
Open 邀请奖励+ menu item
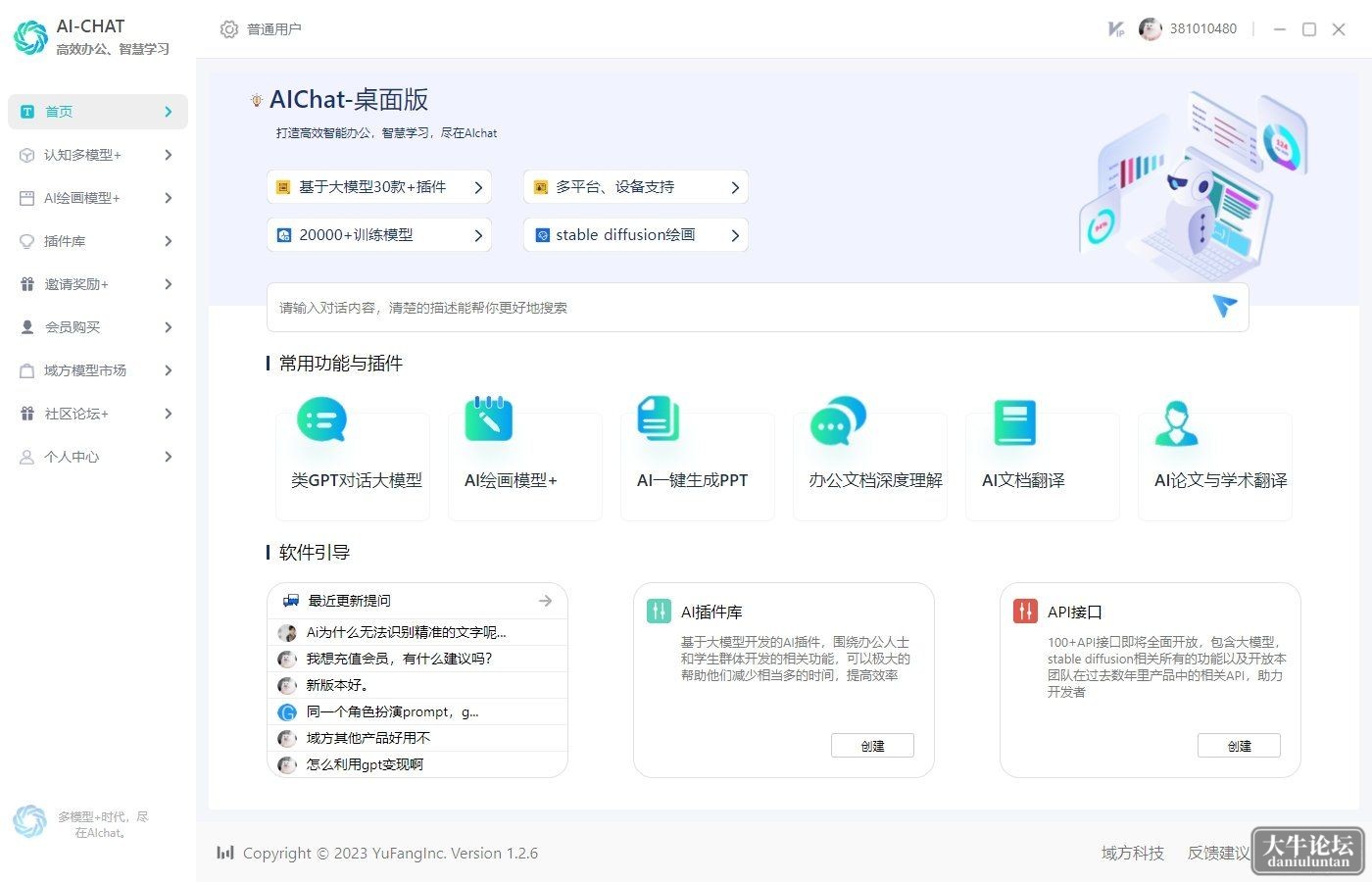click(98, 284)
